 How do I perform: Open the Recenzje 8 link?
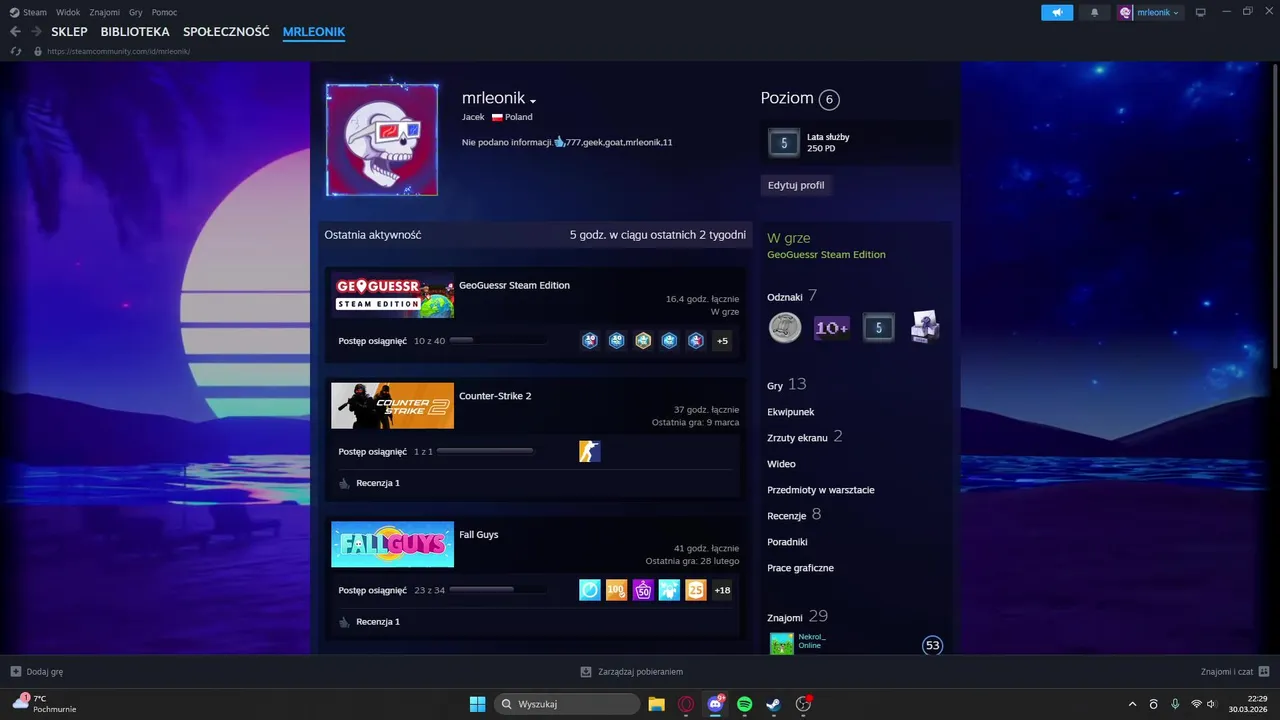[794, 515]
